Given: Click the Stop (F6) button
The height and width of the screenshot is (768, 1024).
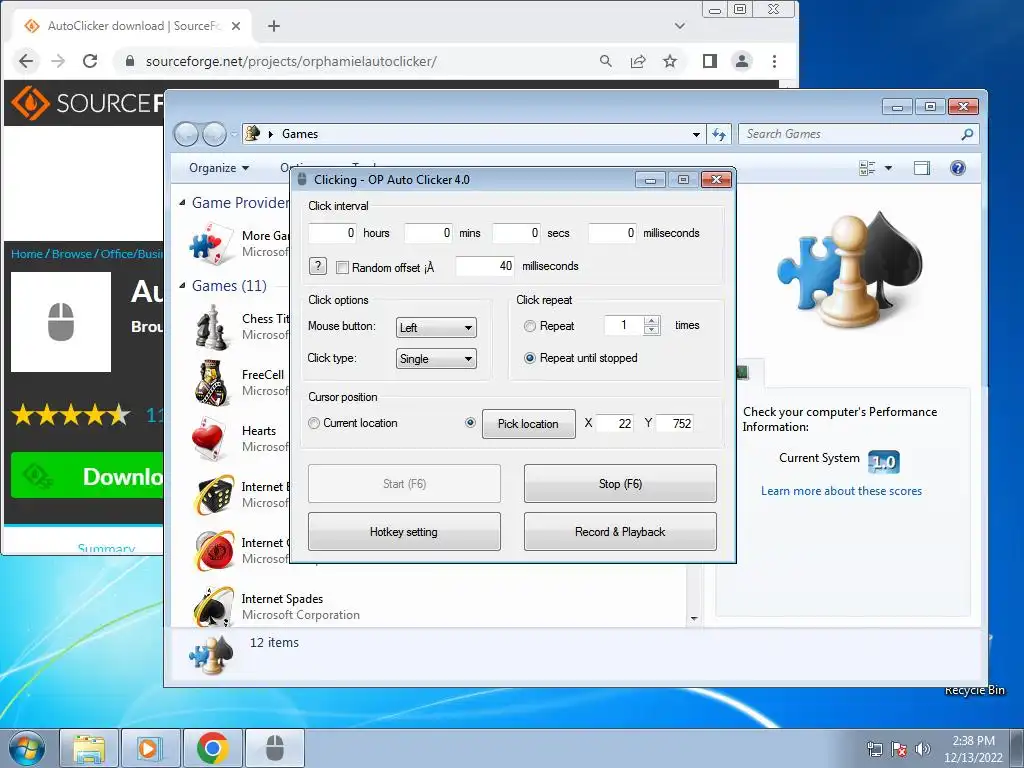Looking at the screenshot, I should click(x=620, y=483).
